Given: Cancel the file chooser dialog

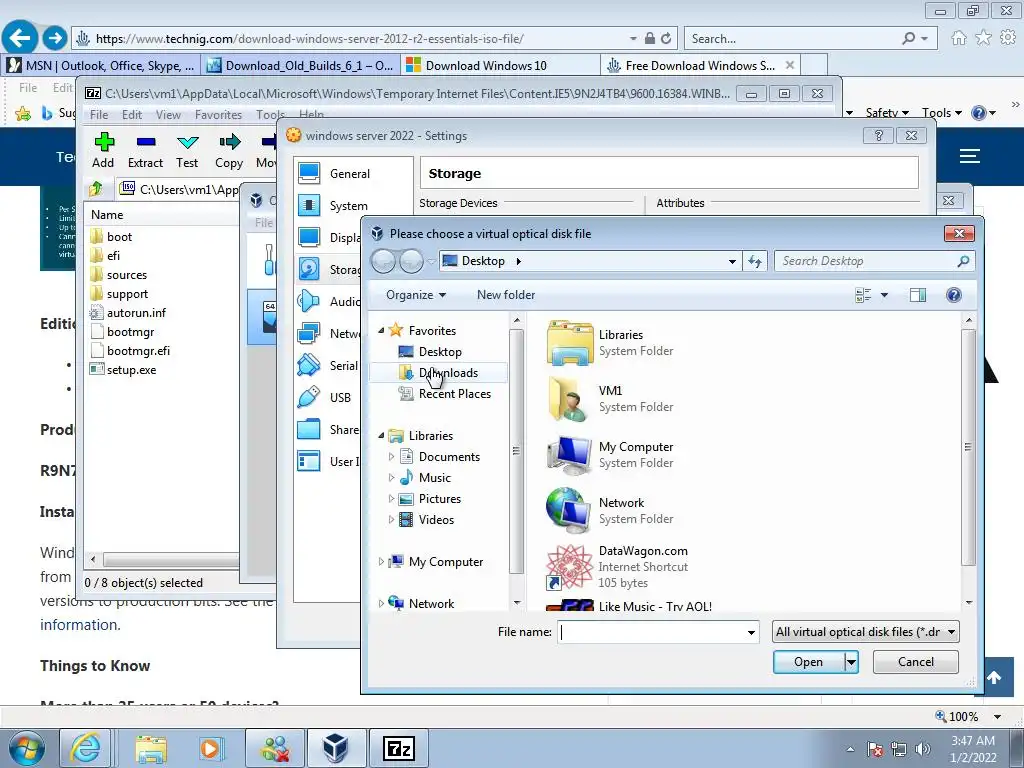Looking at the screenshot, I should [916, 662].
